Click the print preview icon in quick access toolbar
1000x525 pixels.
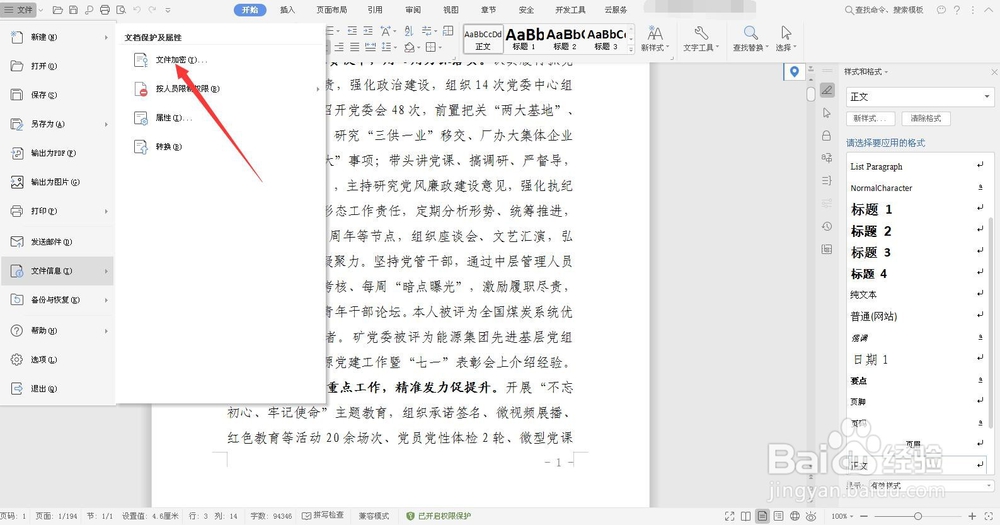click(x=121, y=10)
